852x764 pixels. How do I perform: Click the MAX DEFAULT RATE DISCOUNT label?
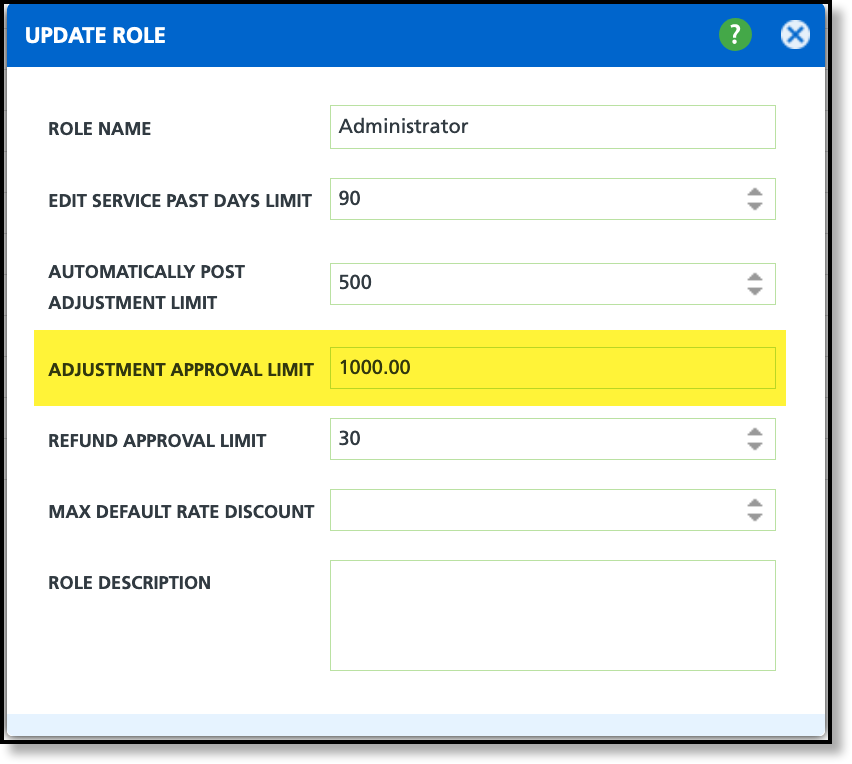tap(181, 511)
